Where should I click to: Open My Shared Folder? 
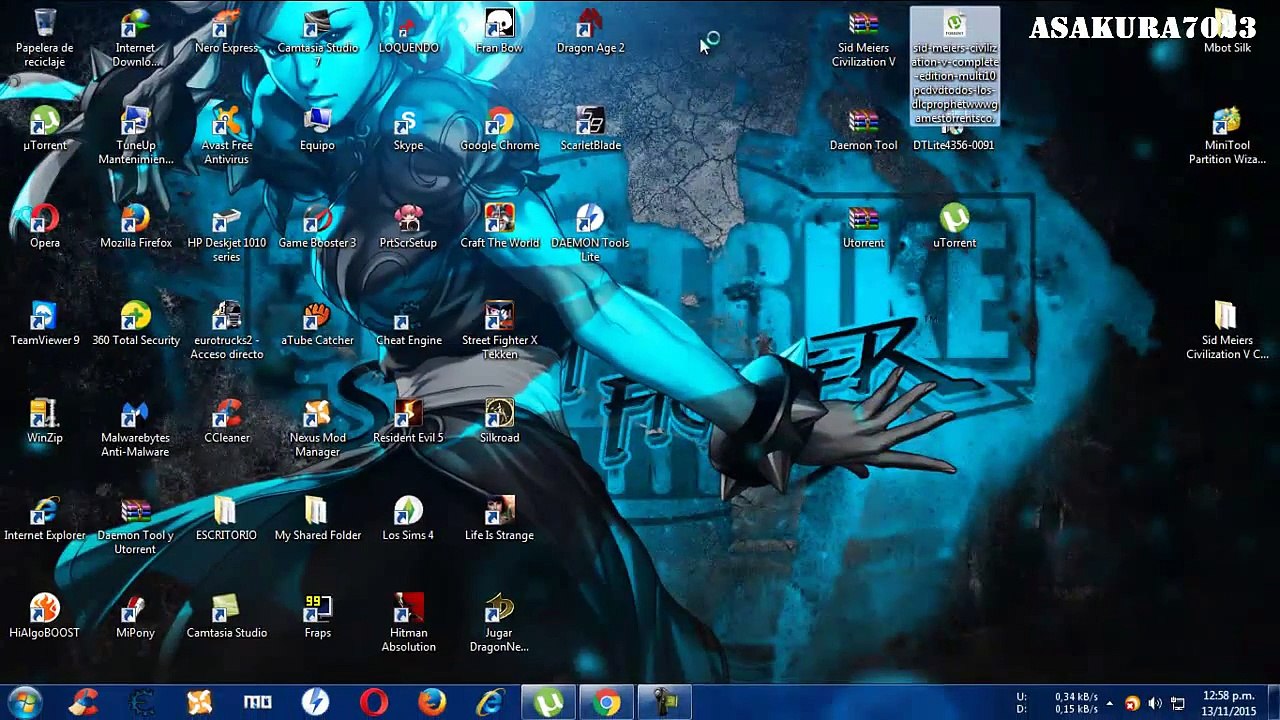318,519
